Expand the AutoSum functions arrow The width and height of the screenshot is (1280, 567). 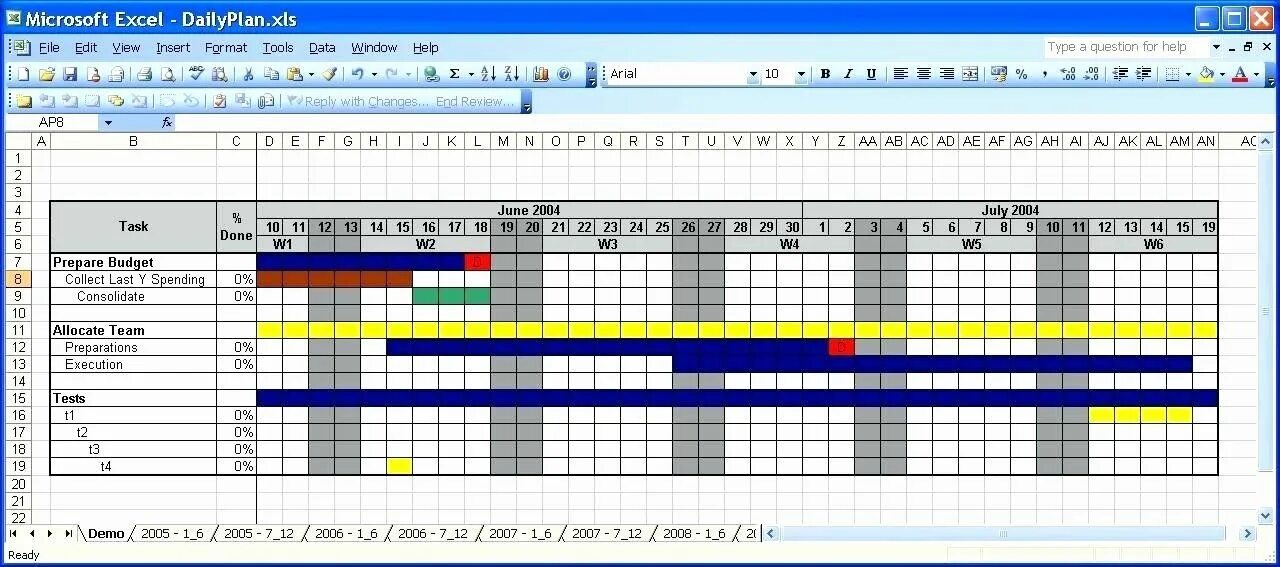470,74
